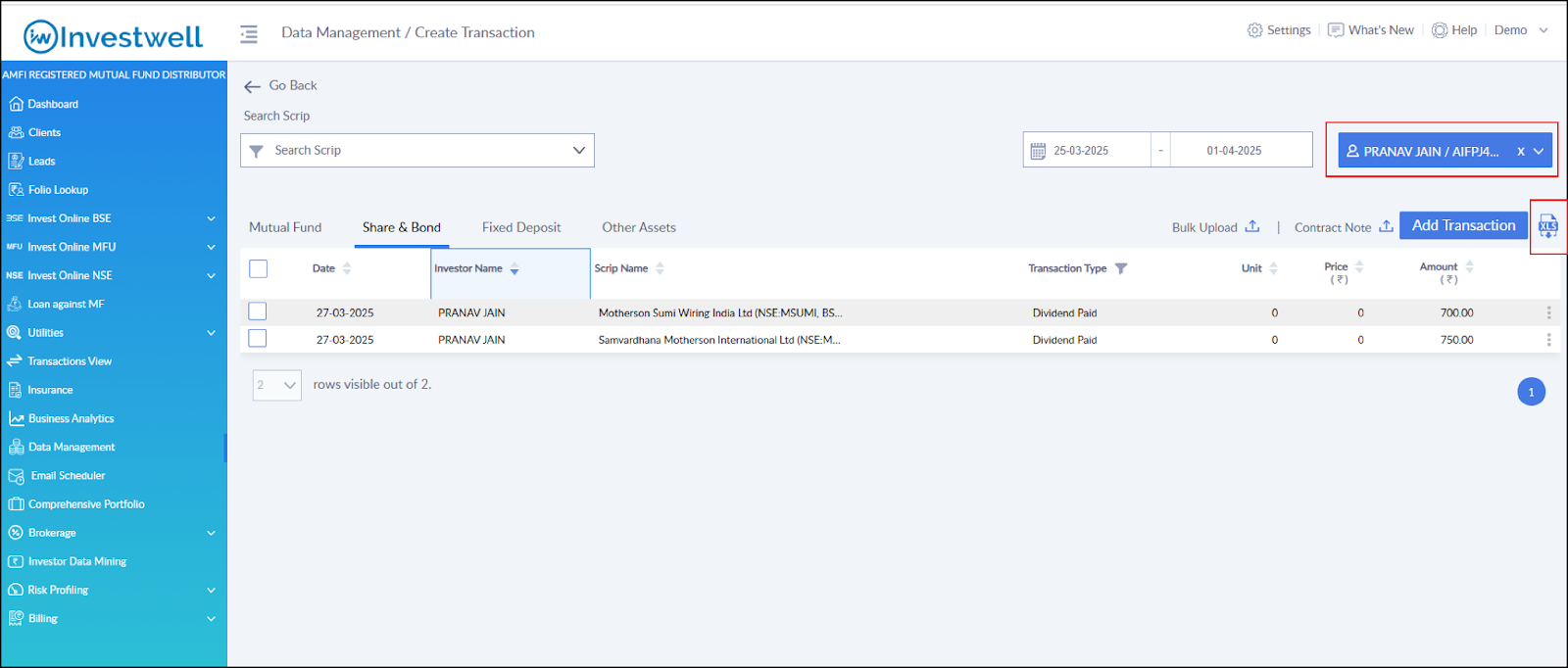Open the Demo user dropdown
The width and height of the screenshot is (1568, 668).
click(x=1521, y=30)
